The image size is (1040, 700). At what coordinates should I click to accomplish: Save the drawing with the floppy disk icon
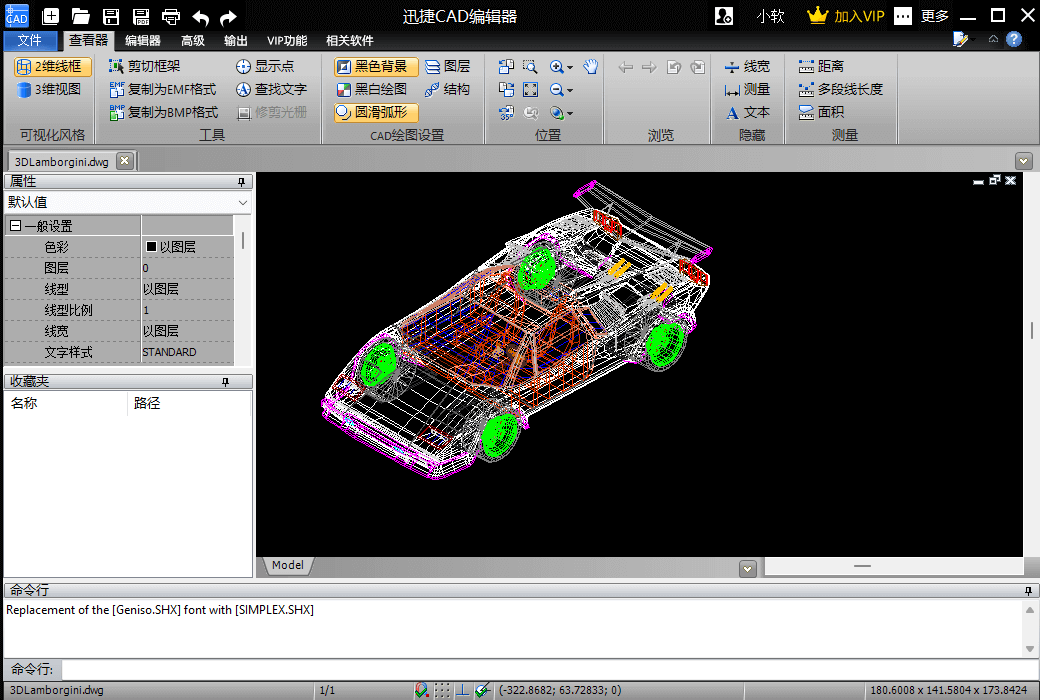111,17
